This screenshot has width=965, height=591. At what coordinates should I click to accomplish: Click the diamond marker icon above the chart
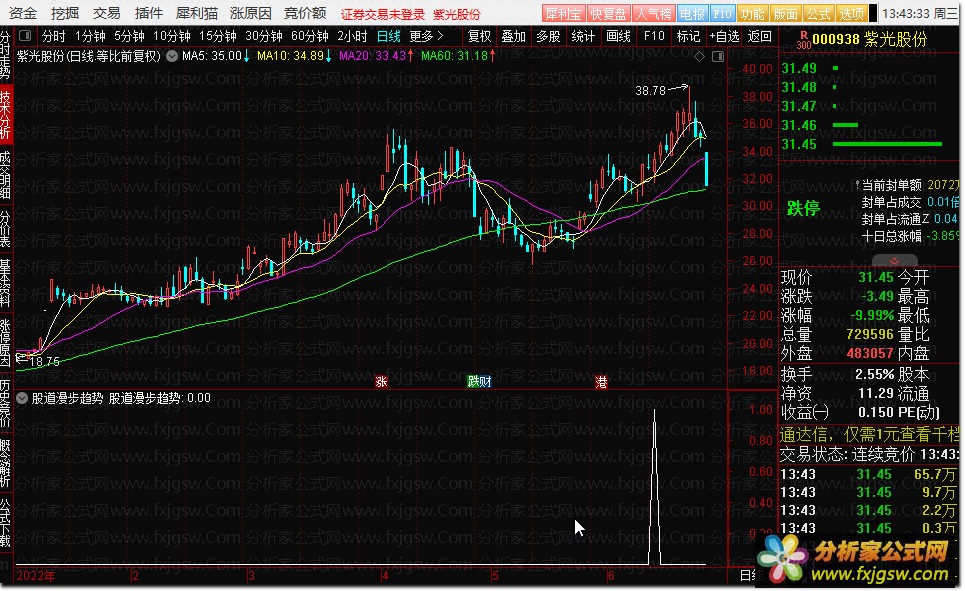click(699, 57)
